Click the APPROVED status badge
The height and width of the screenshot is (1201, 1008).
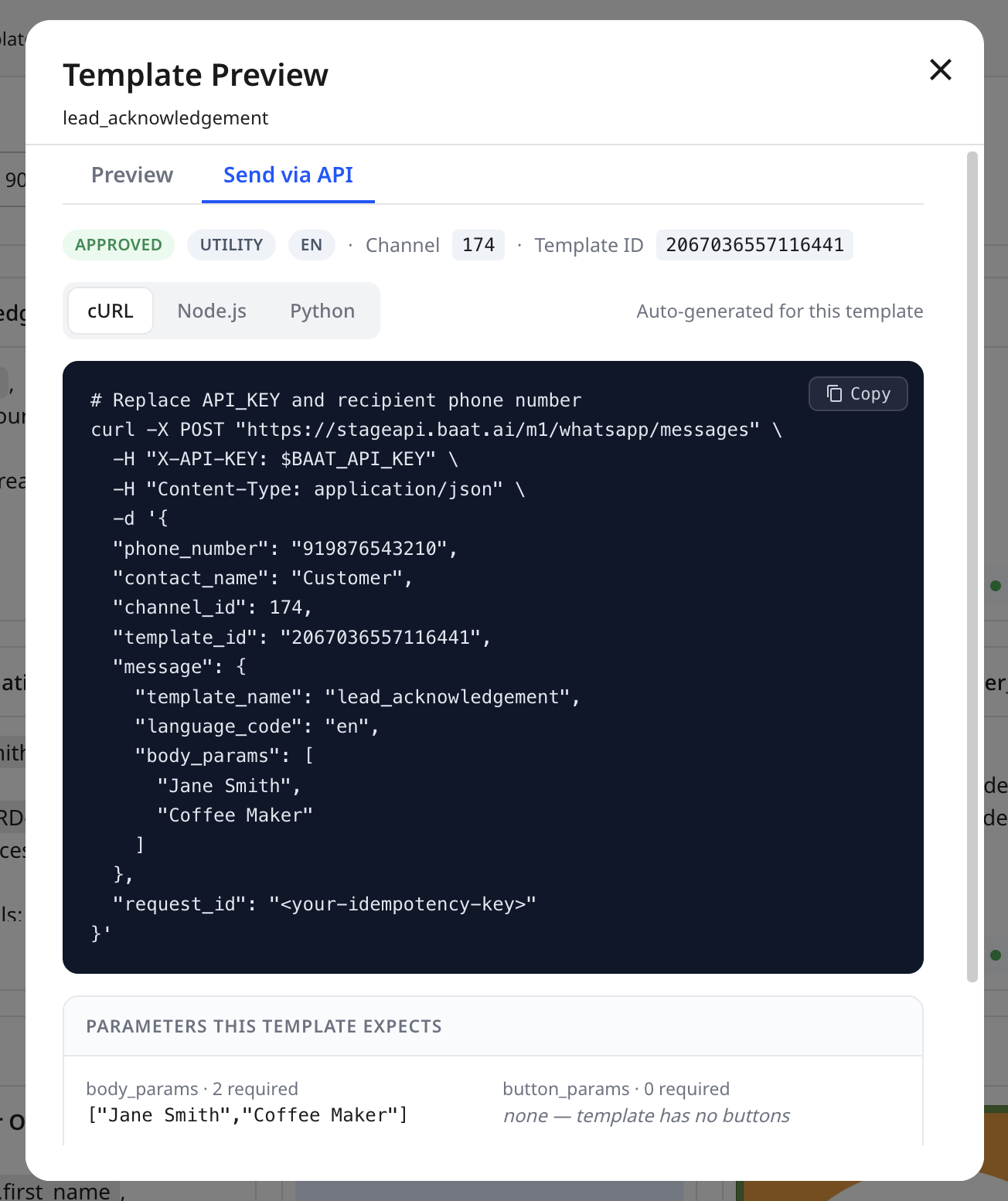[x=118, y=245]
